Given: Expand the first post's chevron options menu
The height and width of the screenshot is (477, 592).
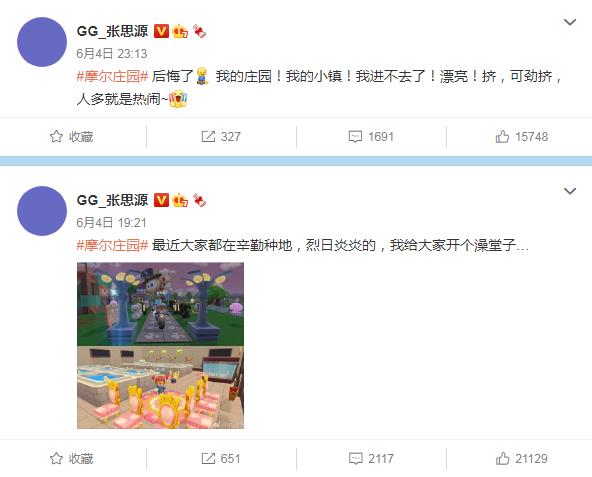Looking at the screenshot, I should (x=570, y=22).
